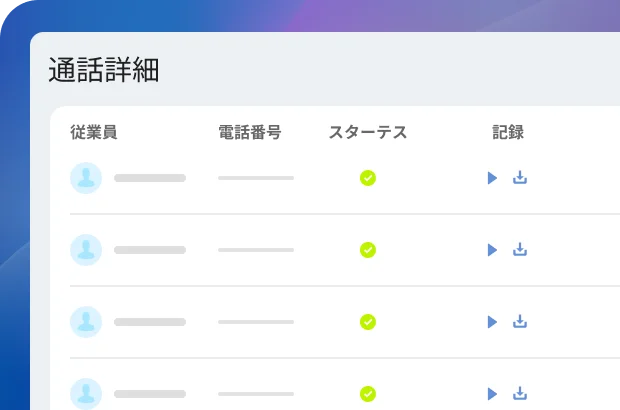Open the third employee's avatar
Viewport: 620px width, 410px height.
click(86, 322)
